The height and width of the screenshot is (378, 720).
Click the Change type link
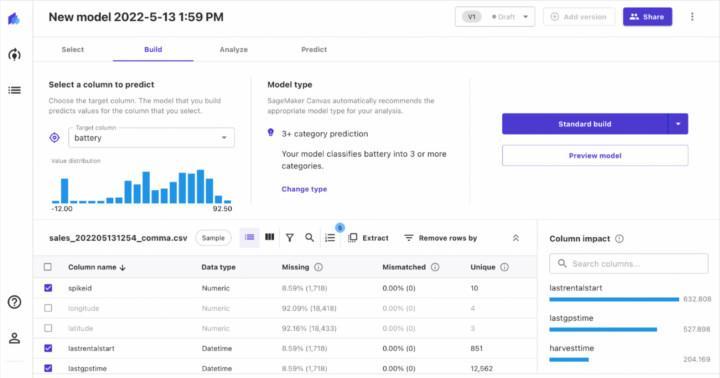coord(304,189)
